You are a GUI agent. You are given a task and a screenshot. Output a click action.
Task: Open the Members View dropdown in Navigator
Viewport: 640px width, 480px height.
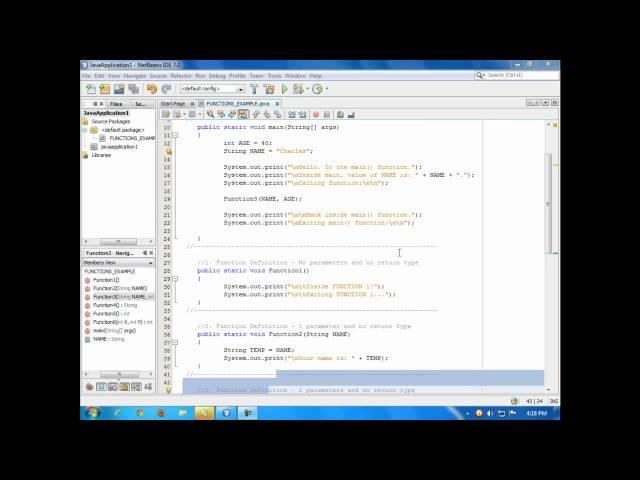(151, 263)
